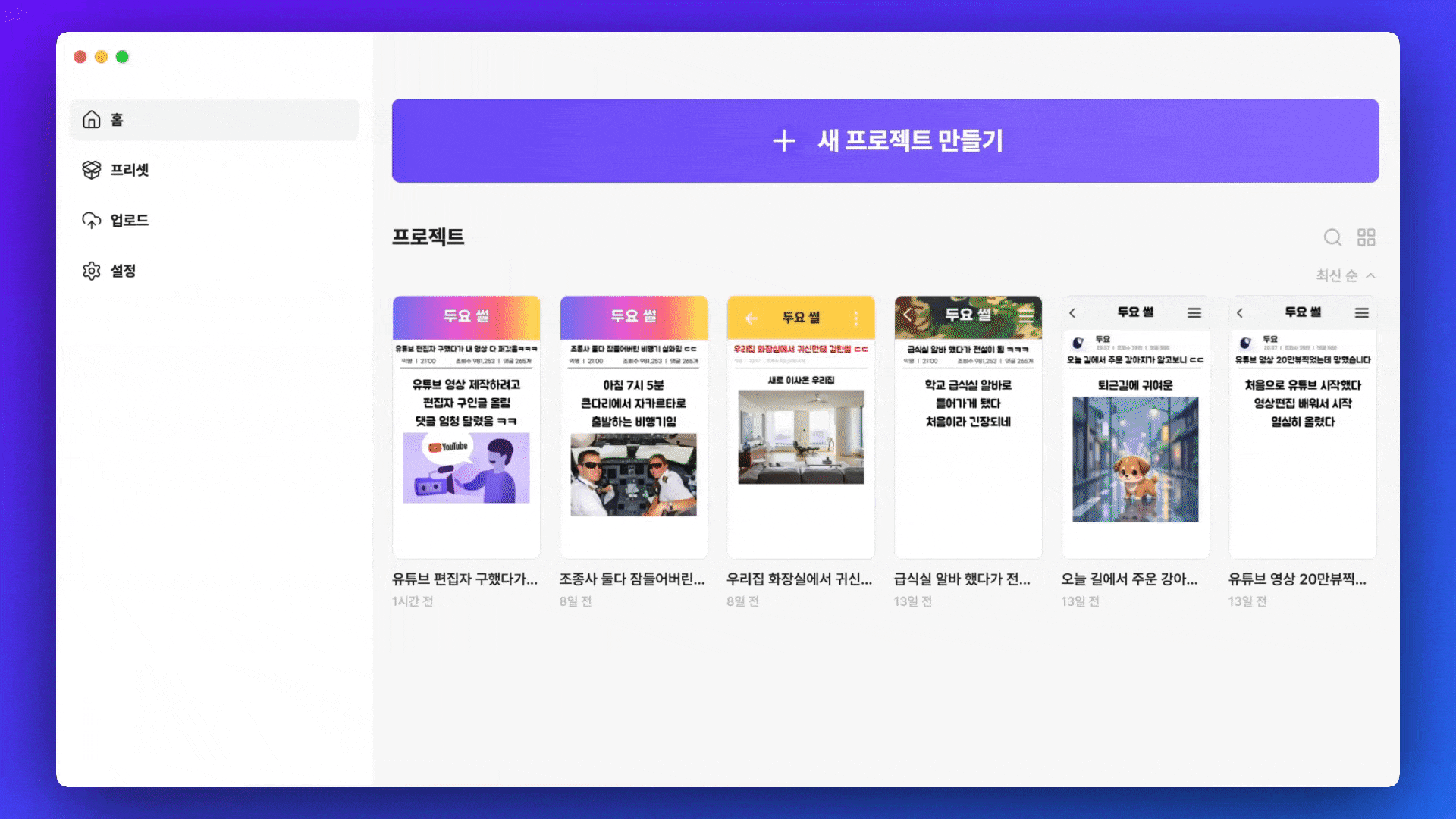Click the green macOS fullscreen button
1456x819 pixels.
click(122, 57)
